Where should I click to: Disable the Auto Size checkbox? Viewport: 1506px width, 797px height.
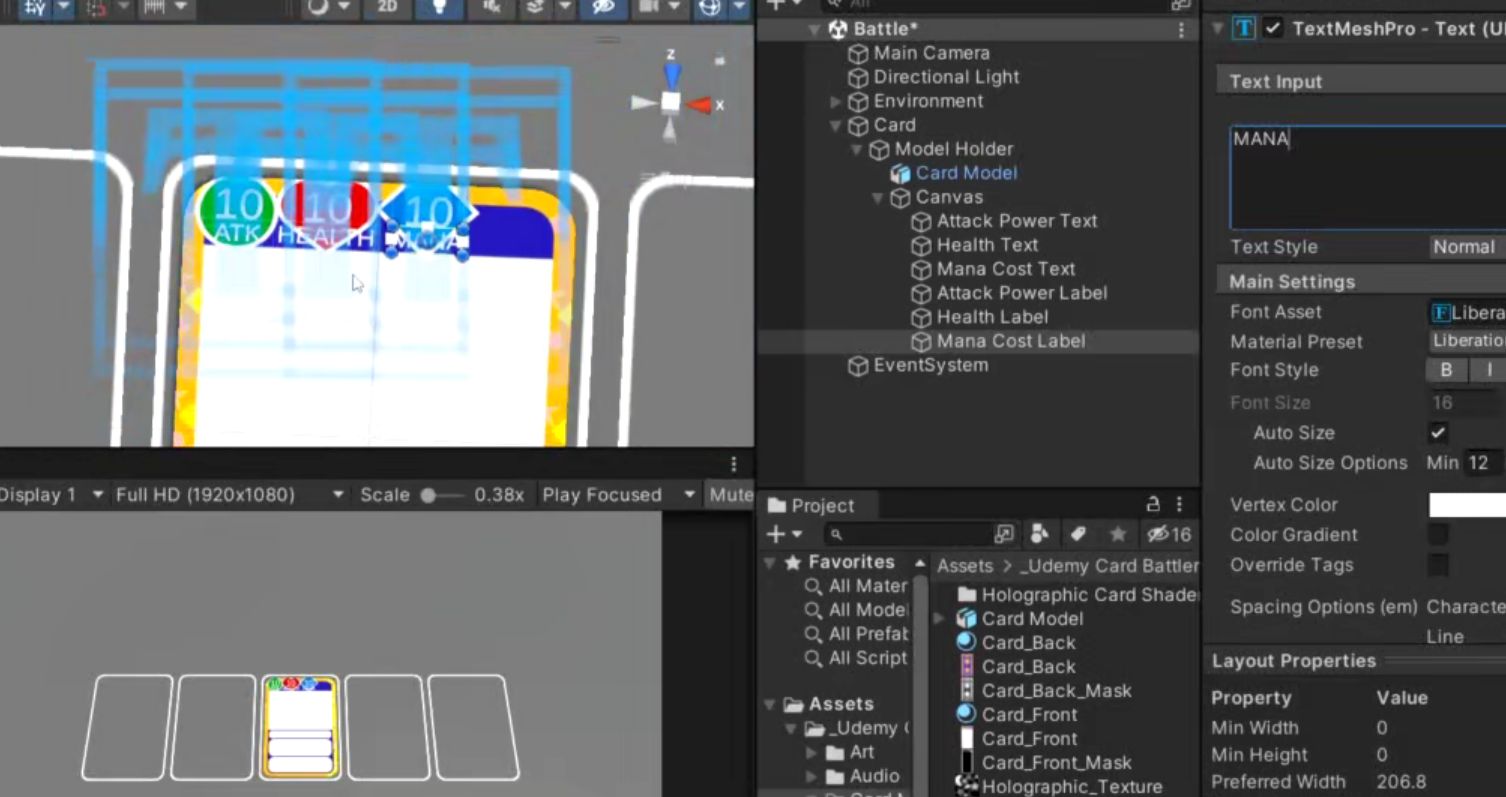[1438, 433]
